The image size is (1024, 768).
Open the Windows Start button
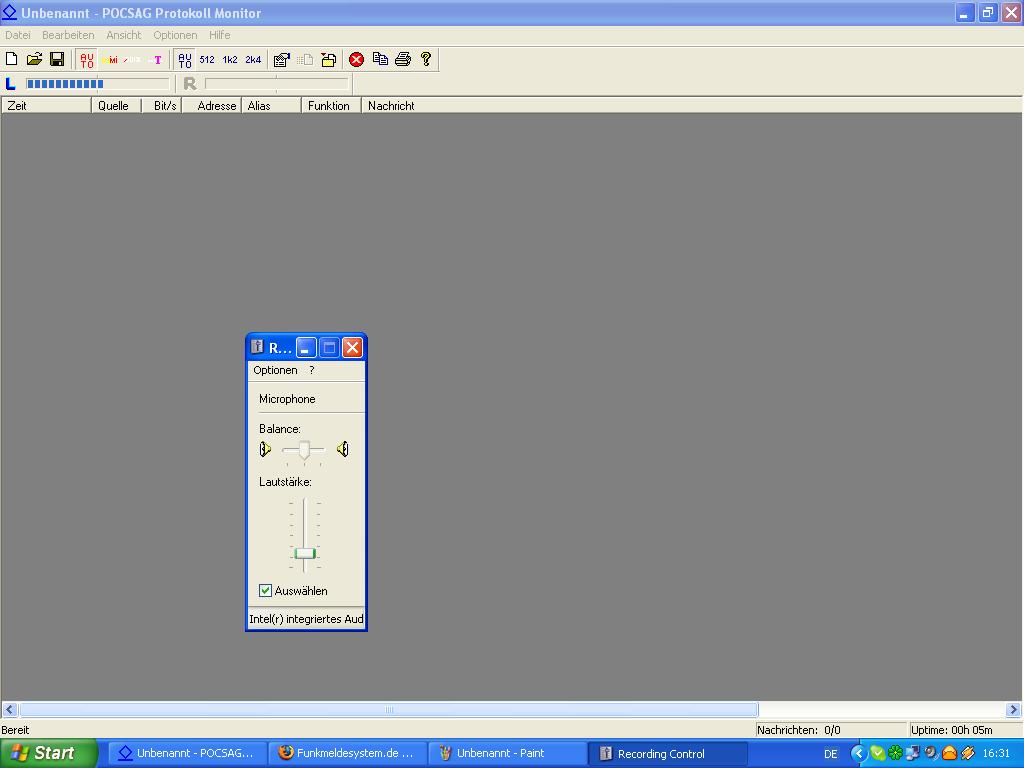[x=48, y=753]
